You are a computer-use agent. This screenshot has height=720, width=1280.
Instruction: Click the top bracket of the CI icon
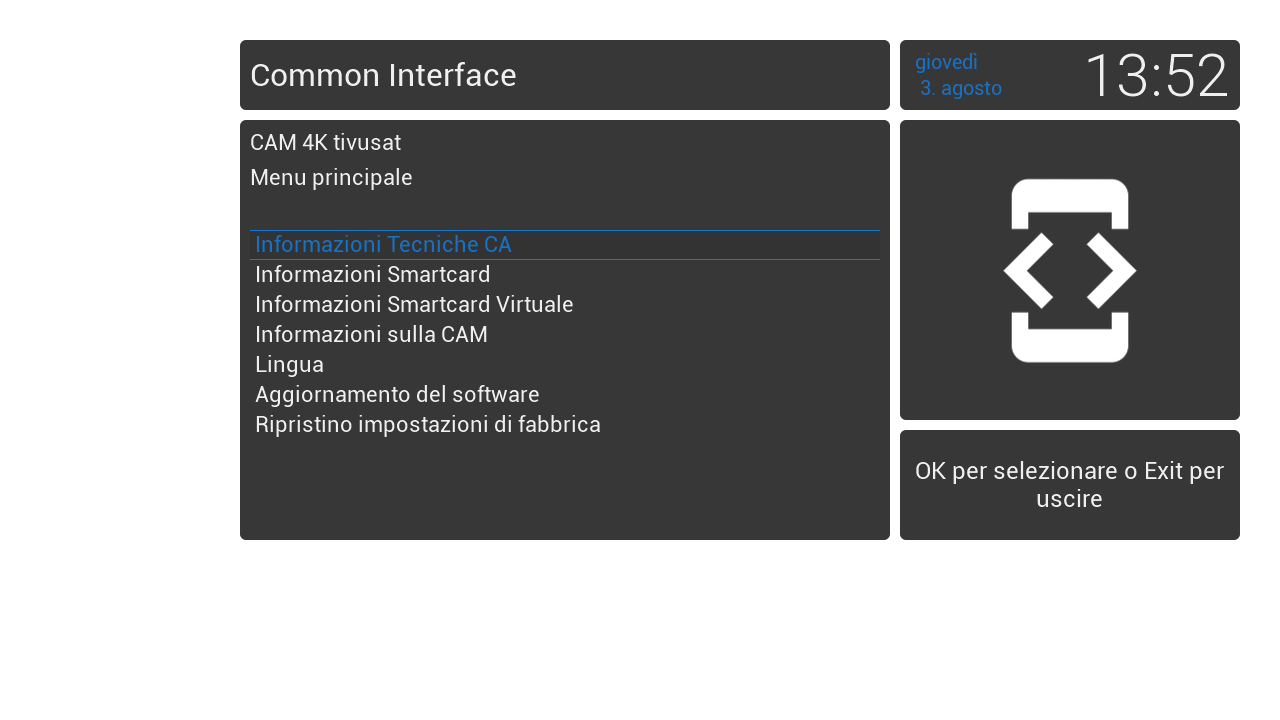tap(1070, 203)
